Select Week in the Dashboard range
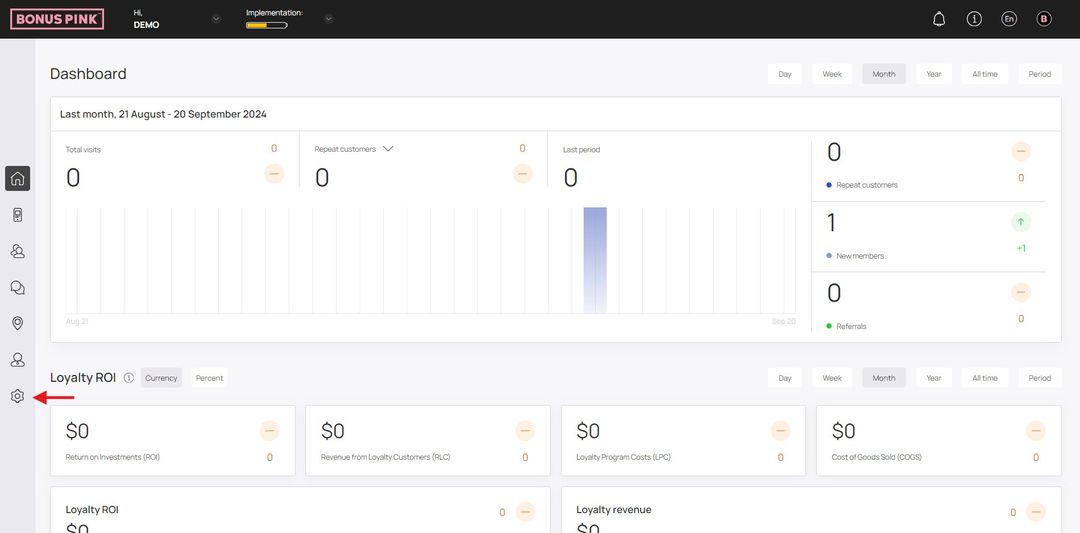The image size is (1080, 533). (831, 74)
